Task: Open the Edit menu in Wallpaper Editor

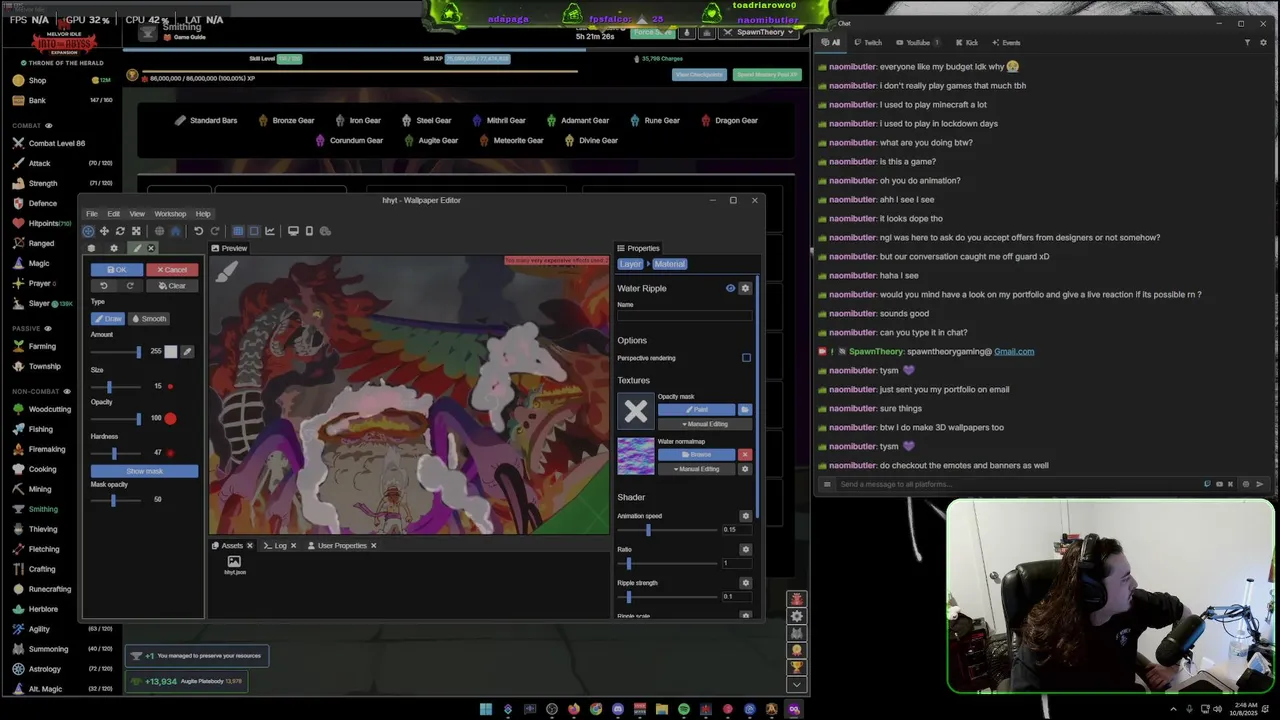Action: (113, 214)
